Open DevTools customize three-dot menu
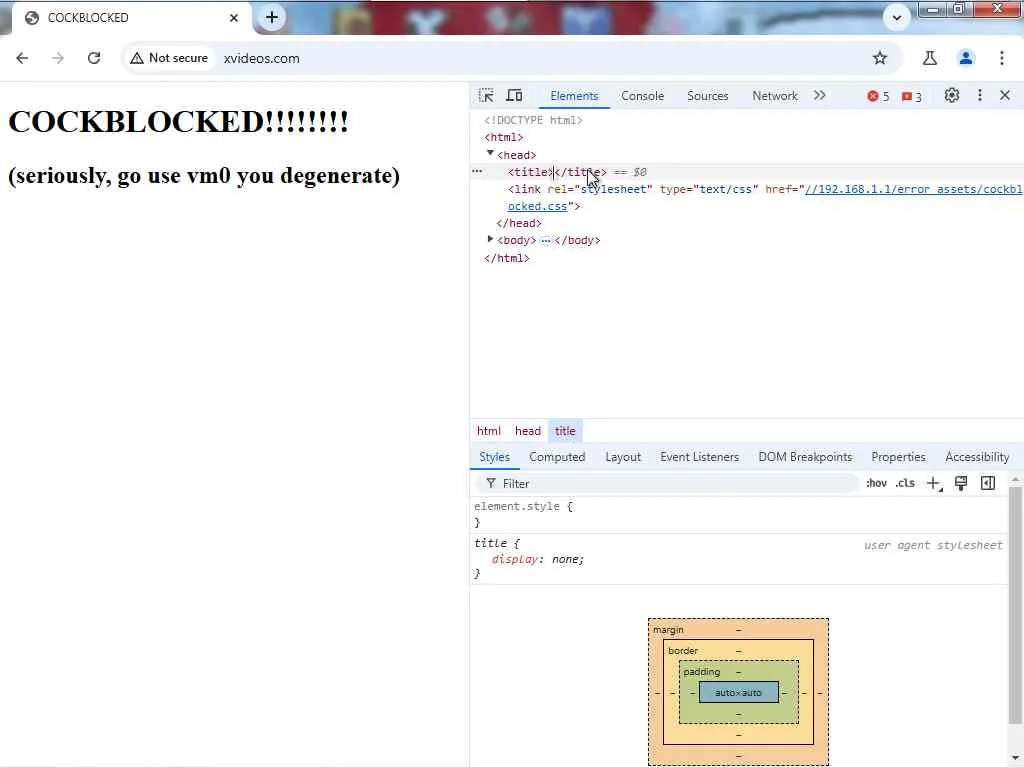The width and height of the screenshot is (1024, 768). (980, 95)
